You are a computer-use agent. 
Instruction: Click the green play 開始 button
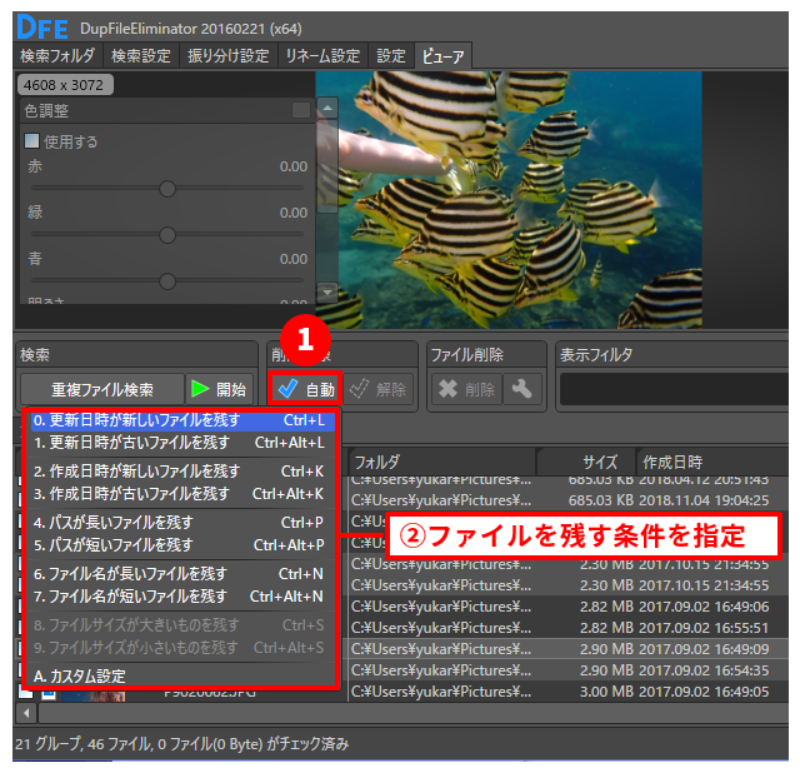(220, 389)
